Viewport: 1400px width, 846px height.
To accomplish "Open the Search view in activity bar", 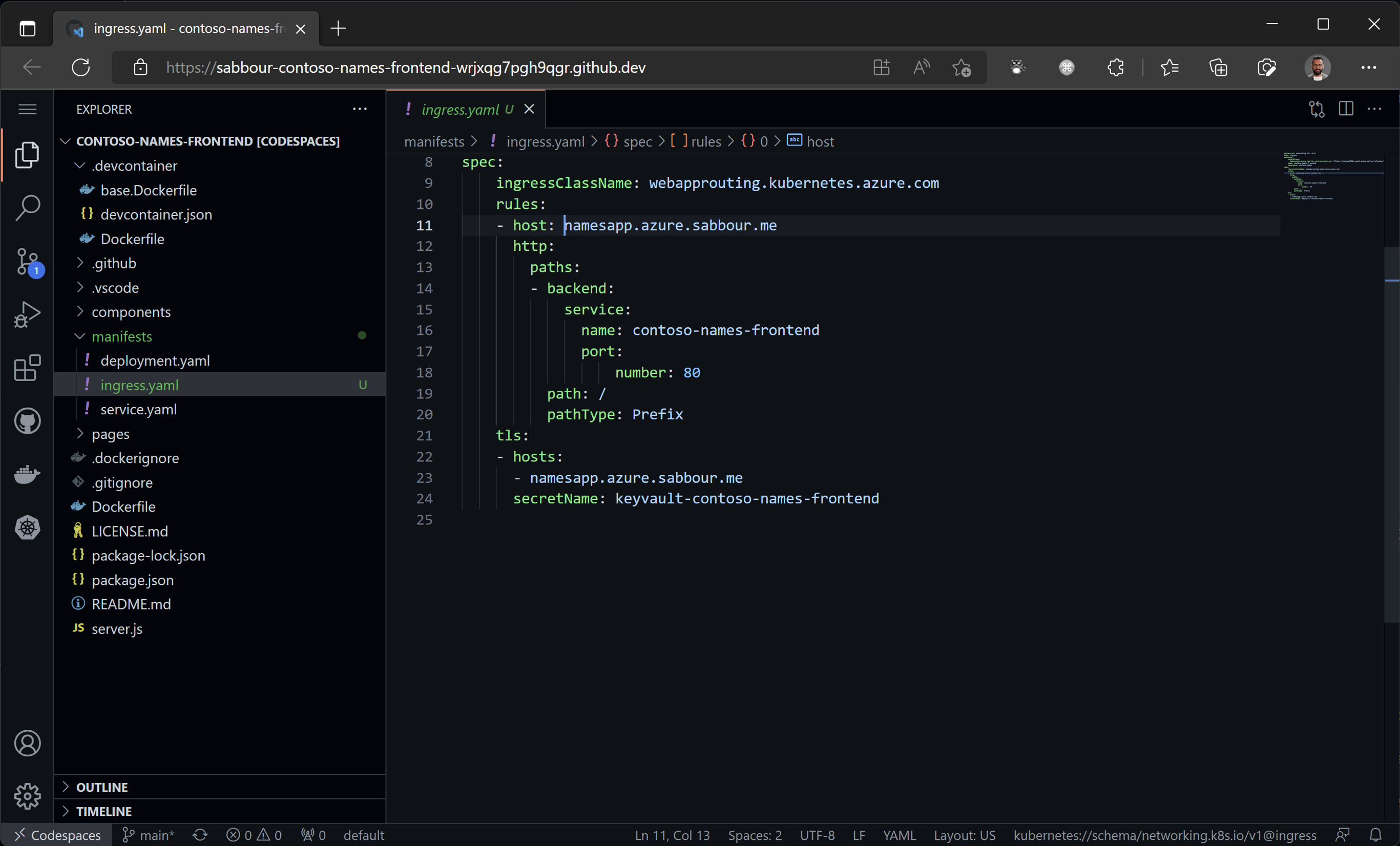I will point(27,208).
